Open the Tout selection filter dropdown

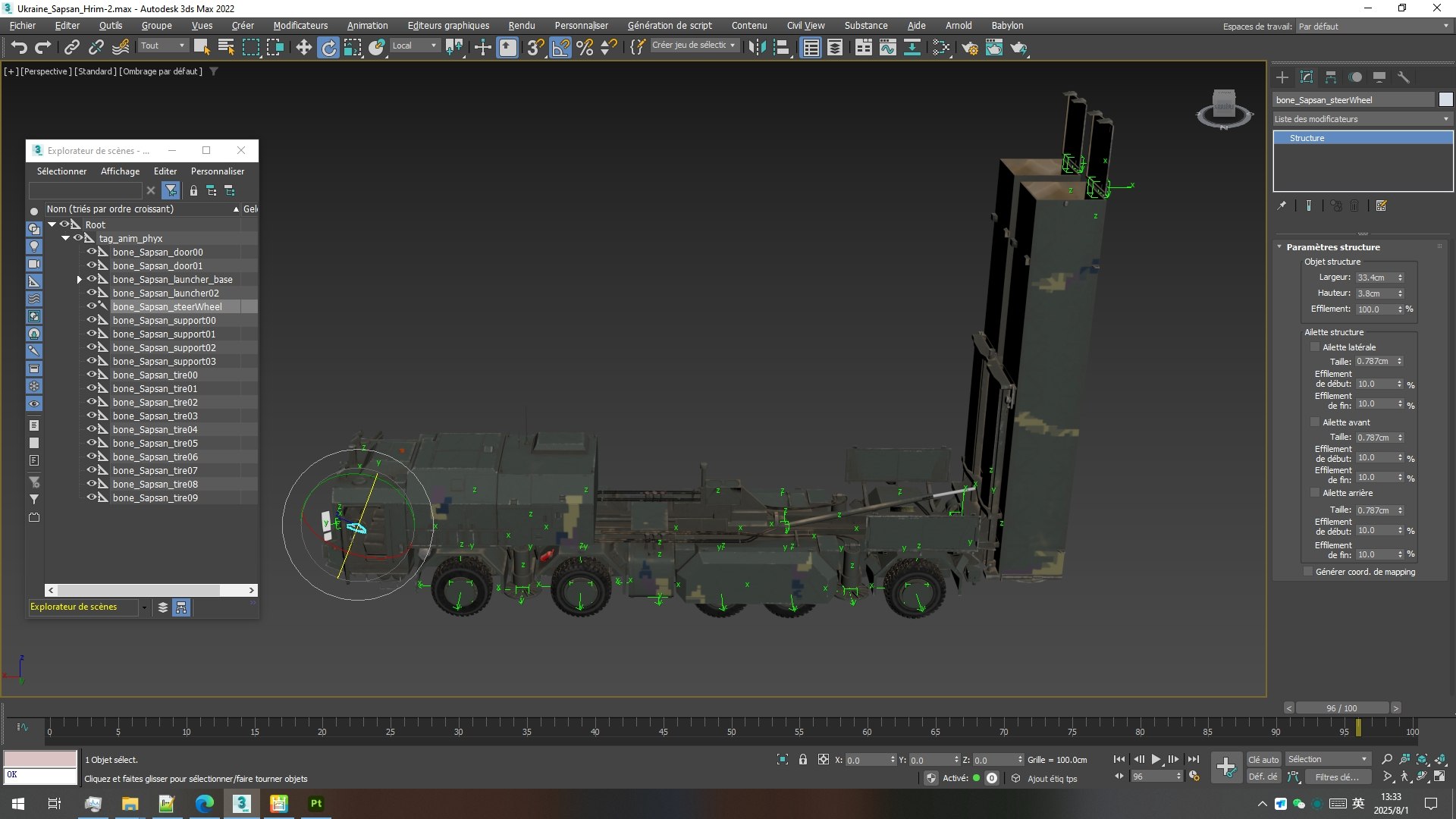(x=162, y=45)
